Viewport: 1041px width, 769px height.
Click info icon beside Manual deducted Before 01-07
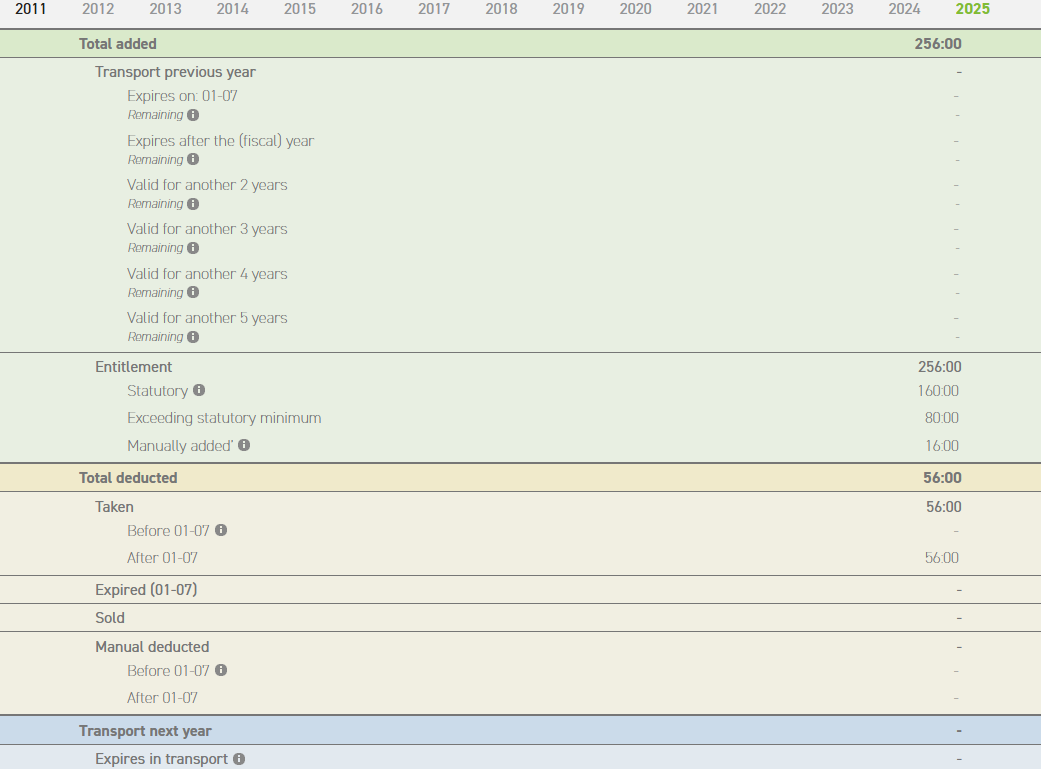(x=221, y=670)
